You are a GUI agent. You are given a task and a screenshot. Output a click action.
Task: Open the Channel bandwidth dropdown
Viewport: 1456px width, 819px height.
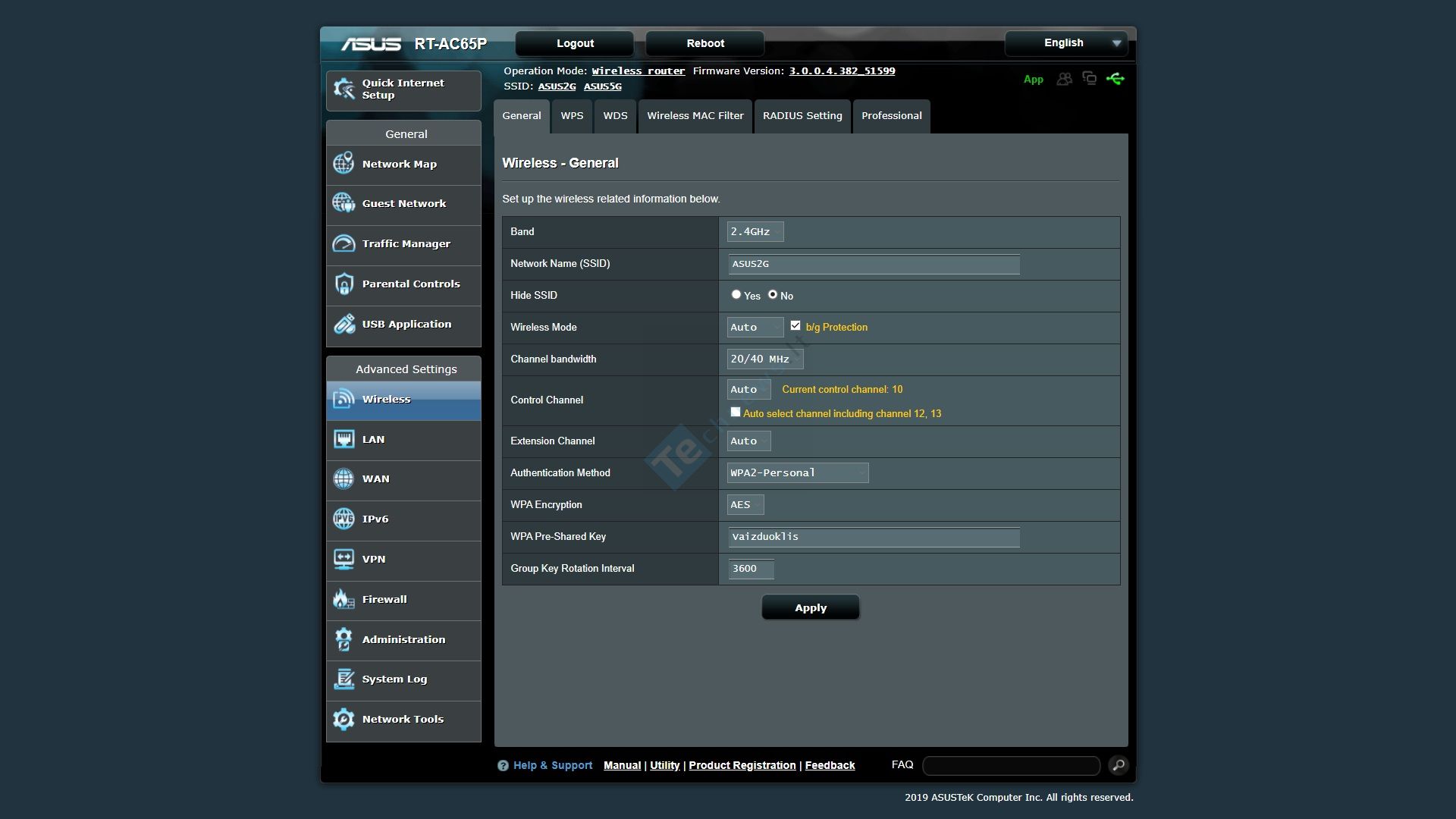pyautogui.click(x=764, y=359)
